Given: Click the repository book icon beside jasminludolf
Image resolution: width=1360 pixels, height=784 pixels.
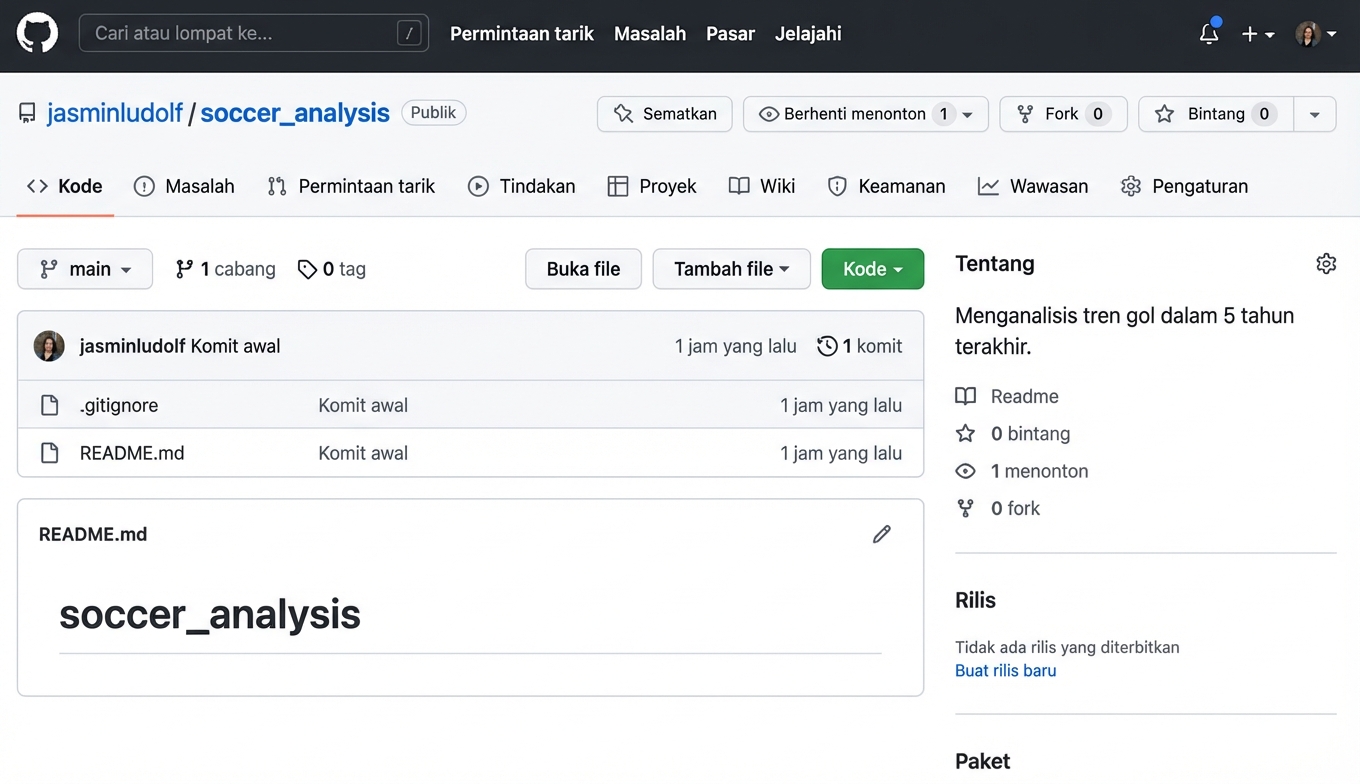Looking at the screenshot, I should pos(27,113).
